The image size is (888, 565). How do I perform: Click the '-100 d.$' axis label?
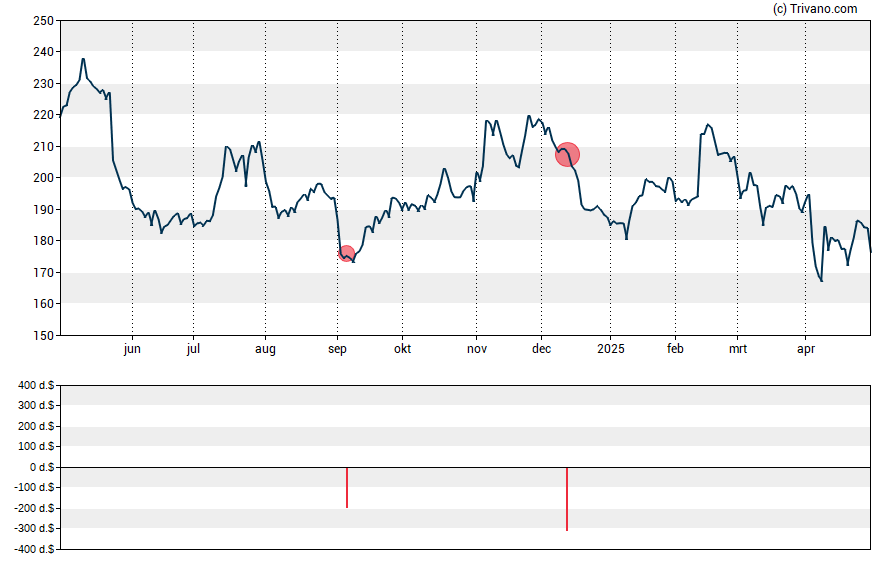point(35,487)
